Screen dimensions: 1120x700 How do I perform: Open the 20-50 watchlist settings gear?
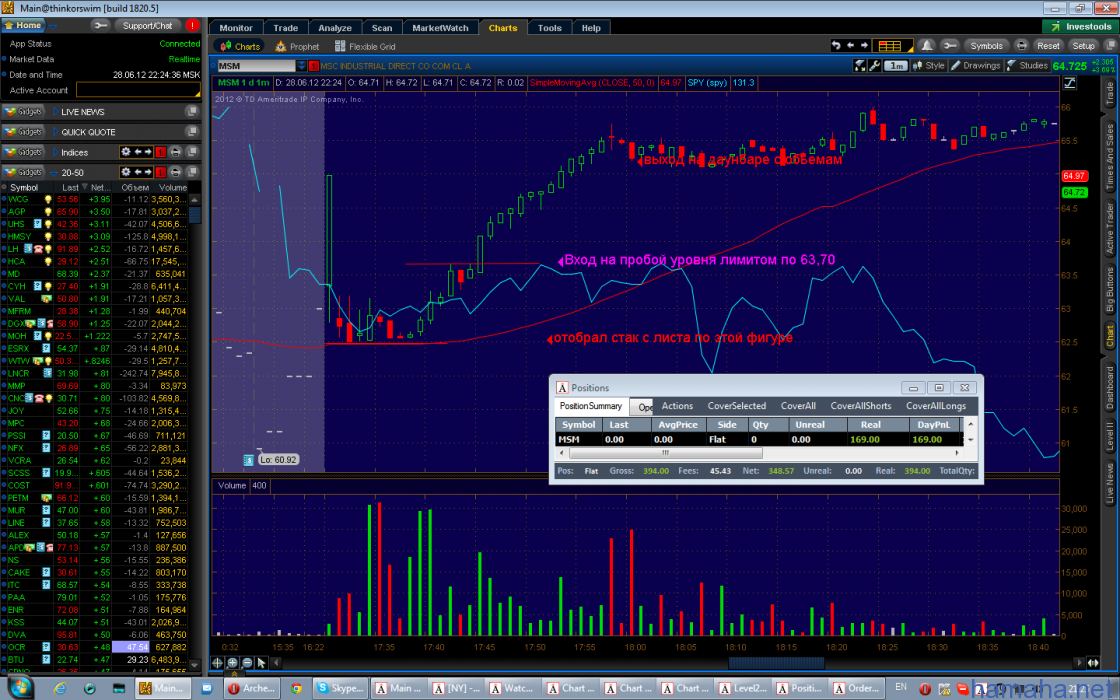coord(126,172)
